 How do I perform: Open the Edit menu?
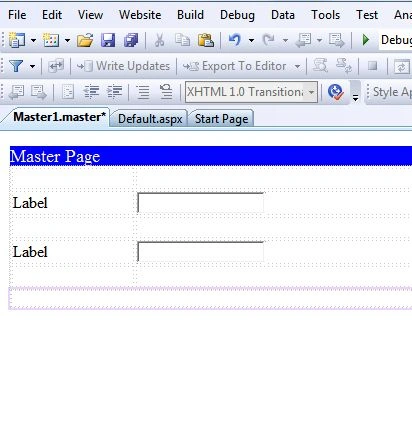point(52,15)
